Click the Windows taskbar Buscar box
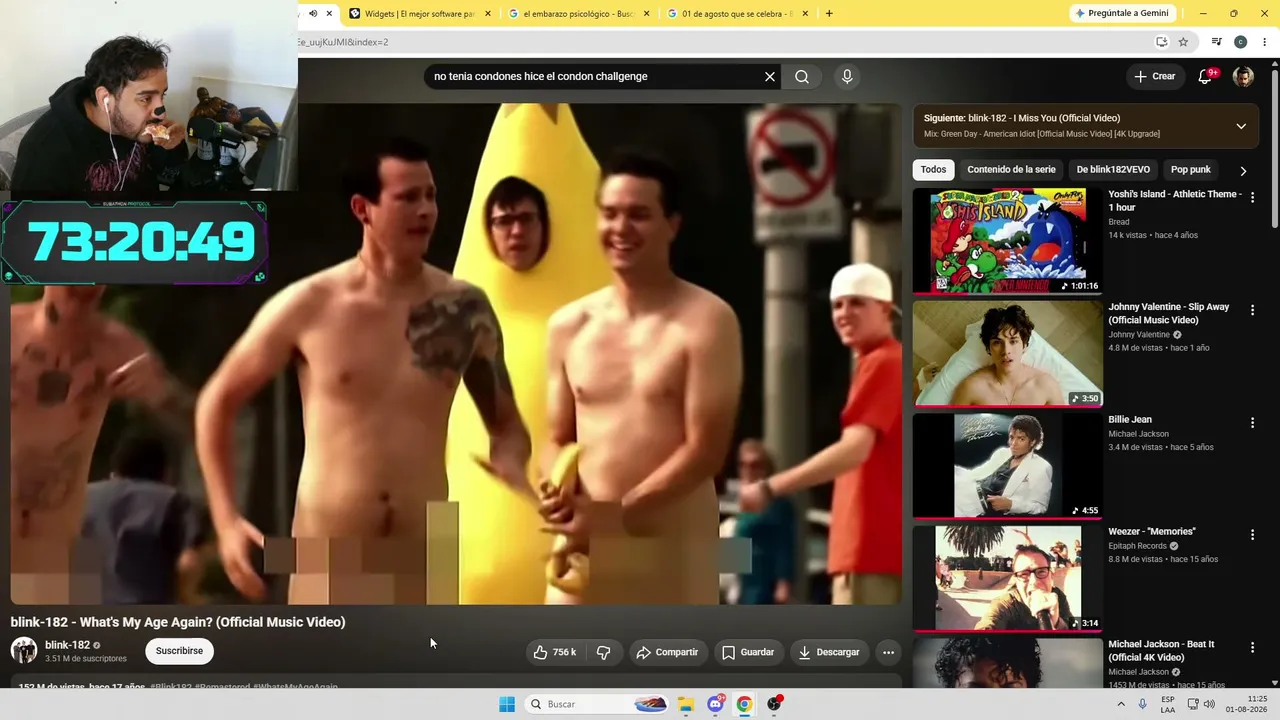 pyautogui.click(x=597, y=704)
